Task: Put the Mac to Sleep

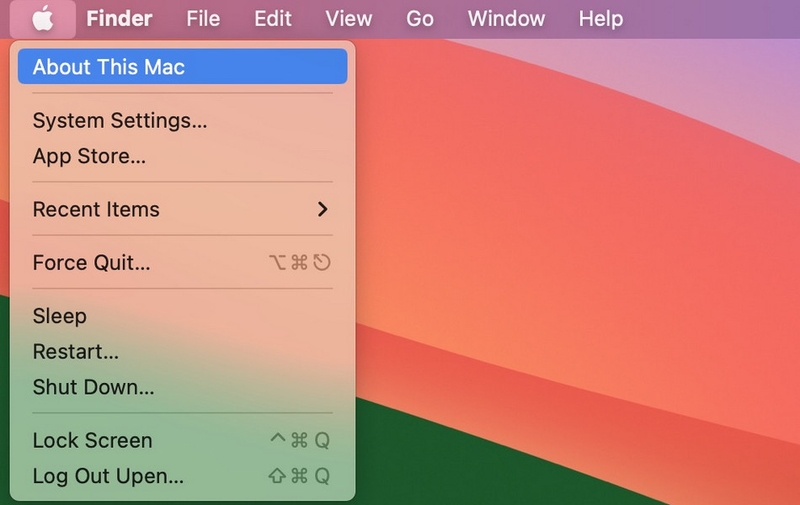Action: click(183, 316)
